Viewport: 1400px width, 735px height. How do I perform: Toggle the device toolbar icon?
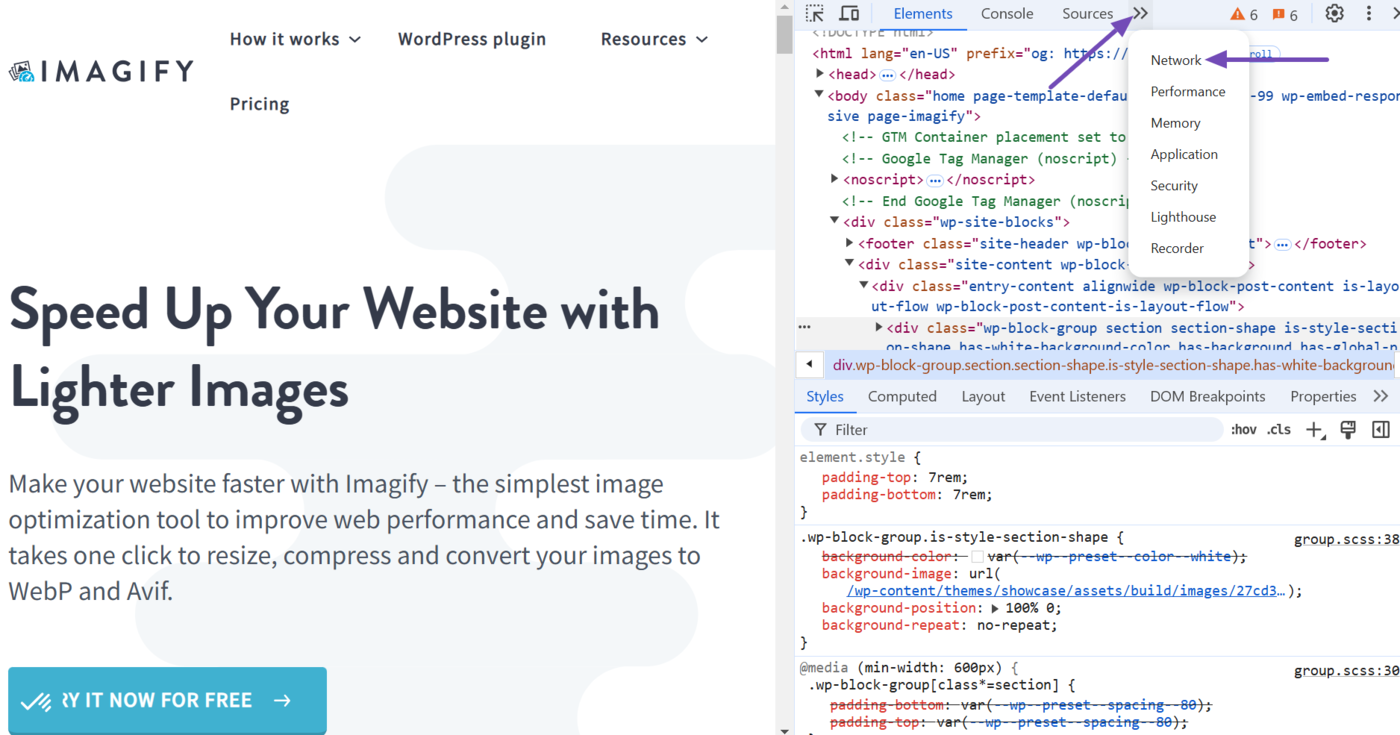point(849,14)
